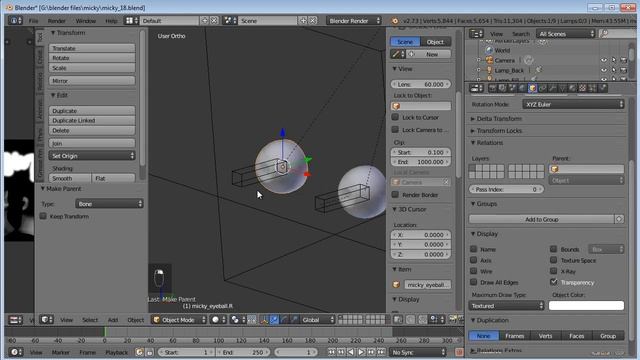640x360 pixels.
Task: Enable the Name display checkbox
Action: pyautogui.click(x=473, y=249)
